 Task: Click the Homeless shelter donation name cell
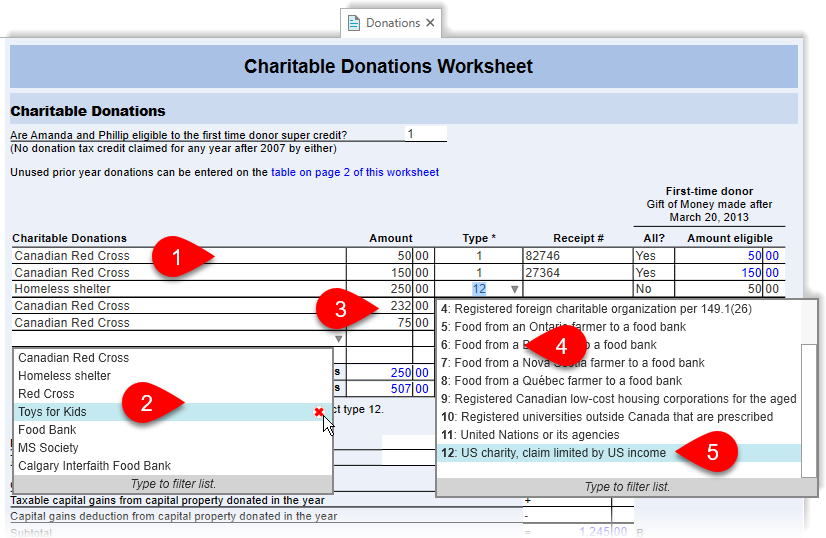point(179,289)
